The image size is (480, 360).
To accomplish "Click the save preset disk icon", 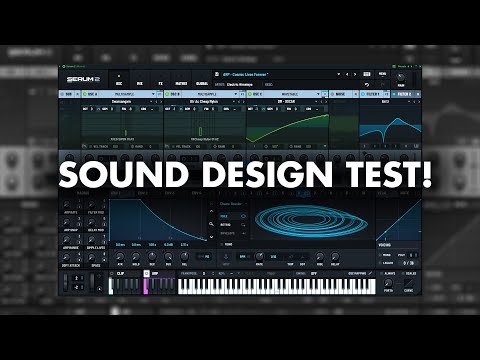I will tap(217, 74).
